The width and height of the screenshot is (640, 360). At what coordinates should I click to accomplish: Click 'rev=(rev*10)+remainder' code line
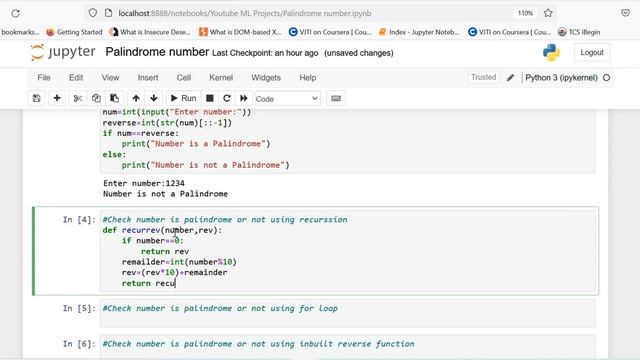(x=174, y=273)
